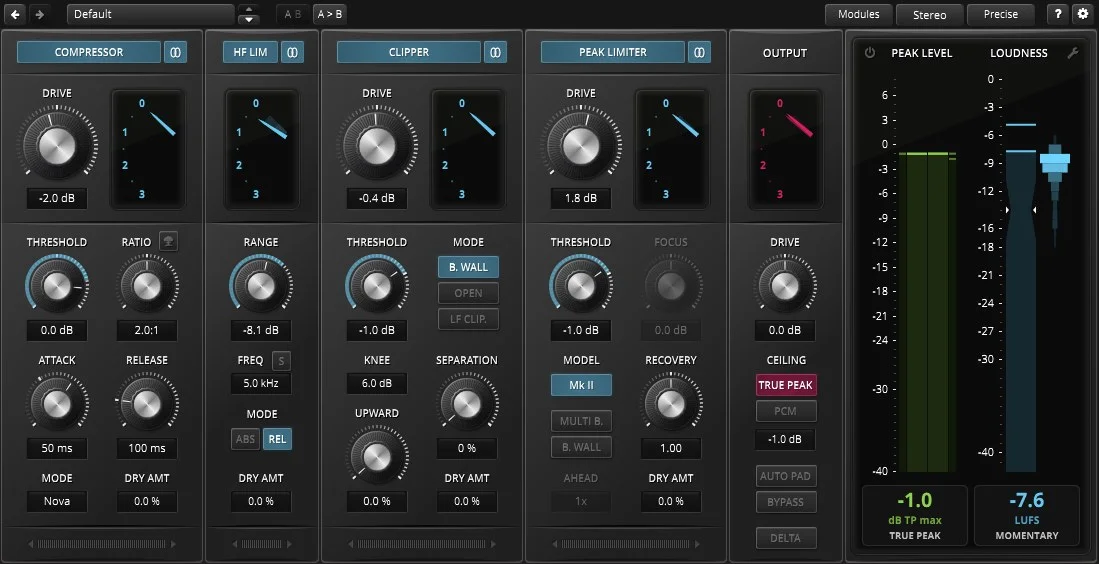Click the Compressor Attack knob
The width and height of the screenshot is (1099, 564).
[57, 403]
